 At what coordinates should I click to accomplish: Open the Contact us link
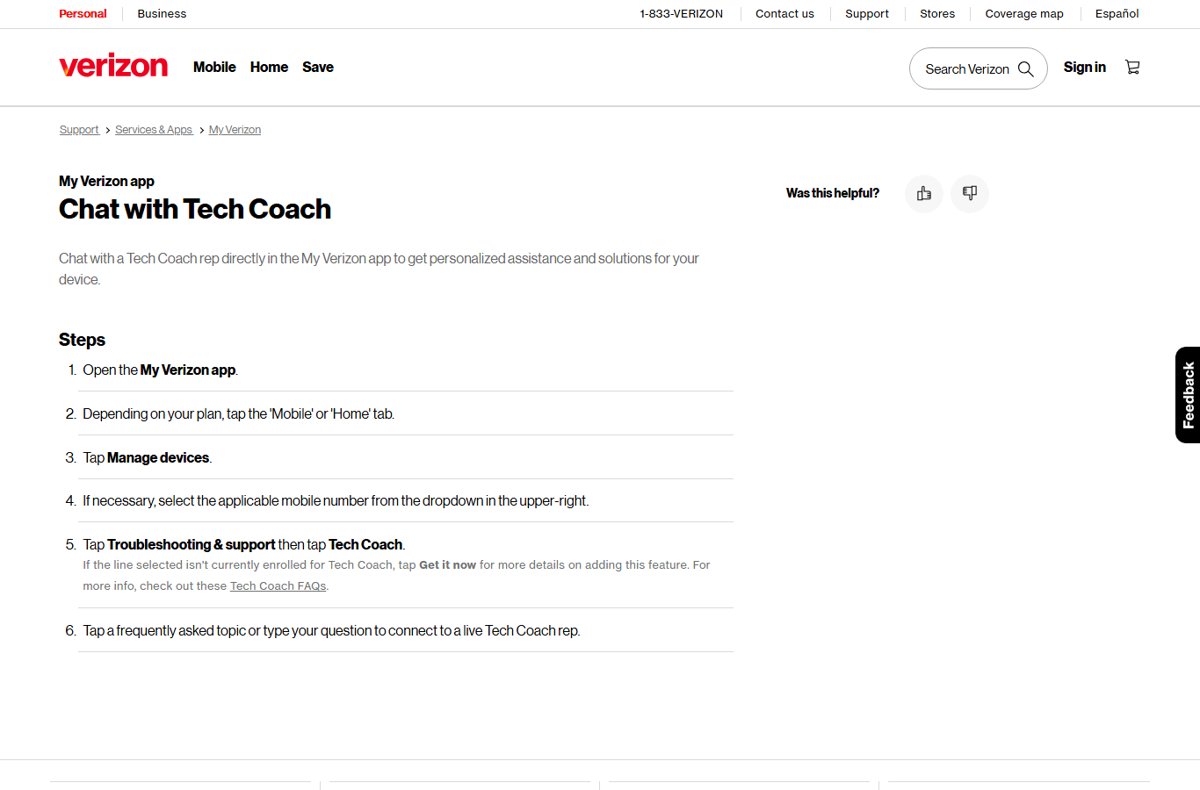784,14
